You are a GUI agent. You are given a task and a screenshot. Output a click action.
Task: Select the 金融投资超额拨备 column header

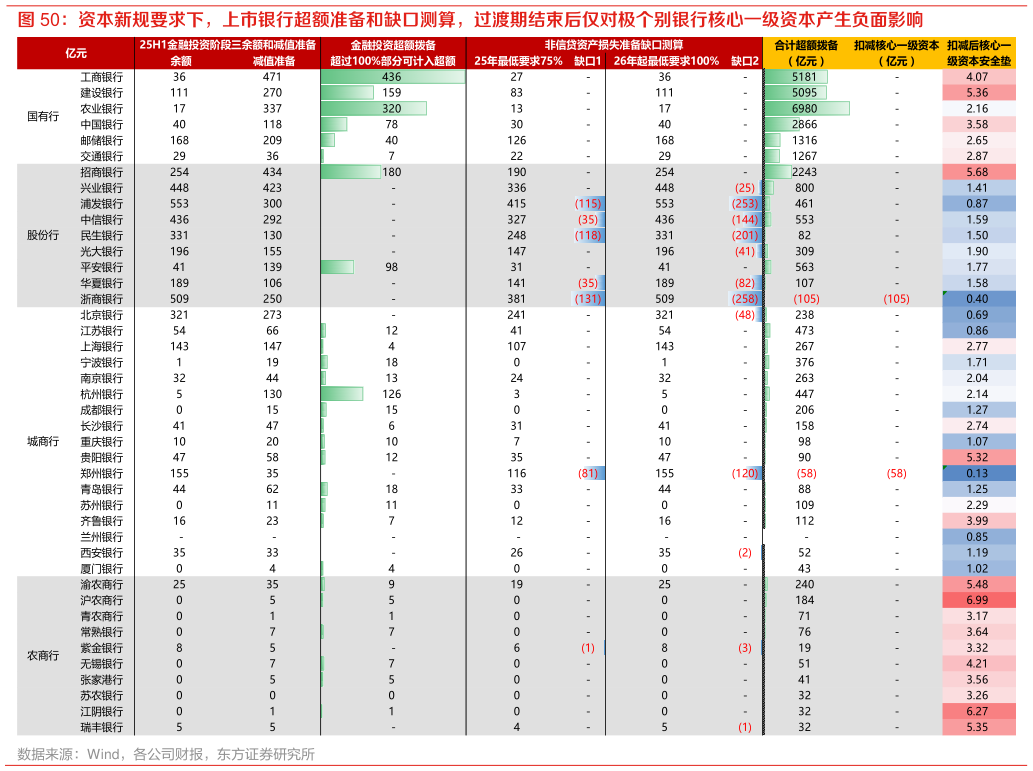(392, 46)
